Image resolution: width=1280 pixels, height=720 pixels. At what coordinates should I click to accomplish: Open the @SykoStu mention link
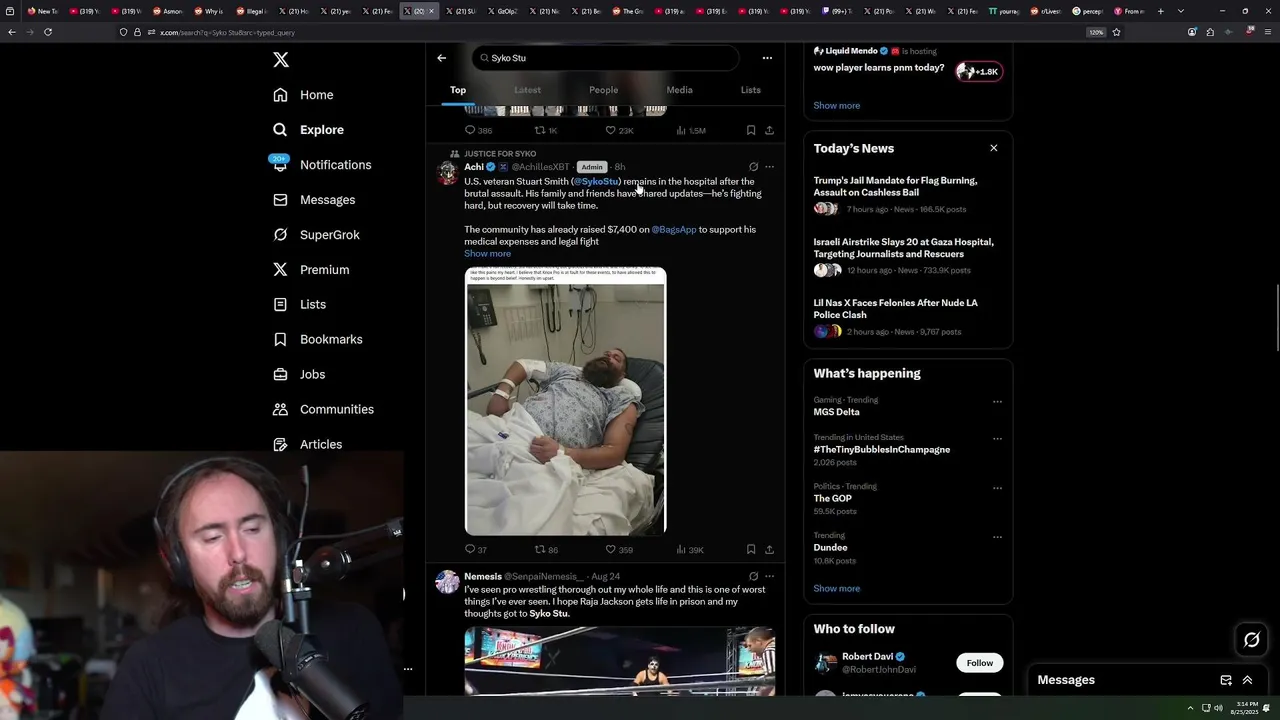596,182
